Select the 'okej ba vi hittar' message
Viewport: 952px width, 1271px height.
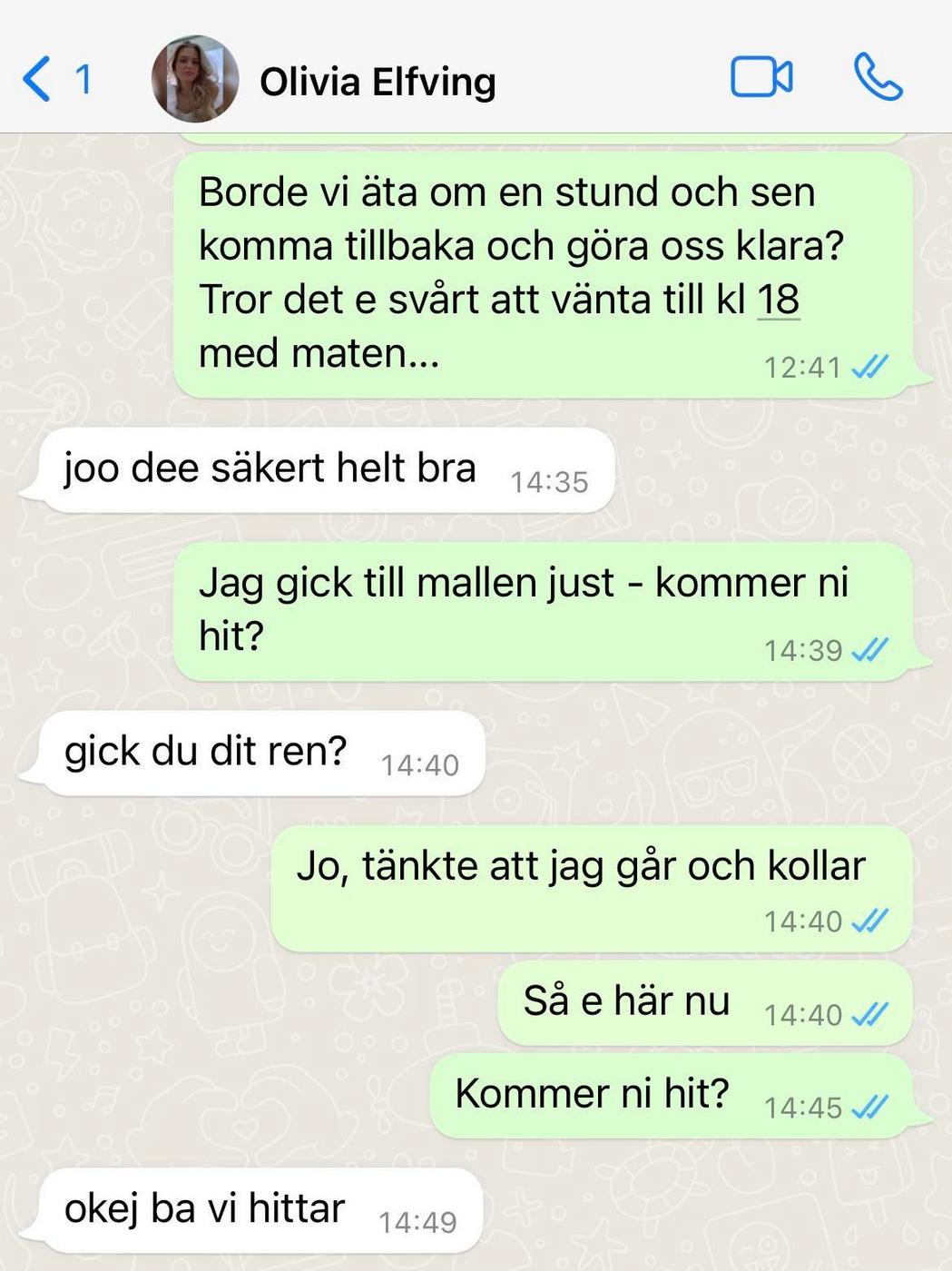(261, 1211)
